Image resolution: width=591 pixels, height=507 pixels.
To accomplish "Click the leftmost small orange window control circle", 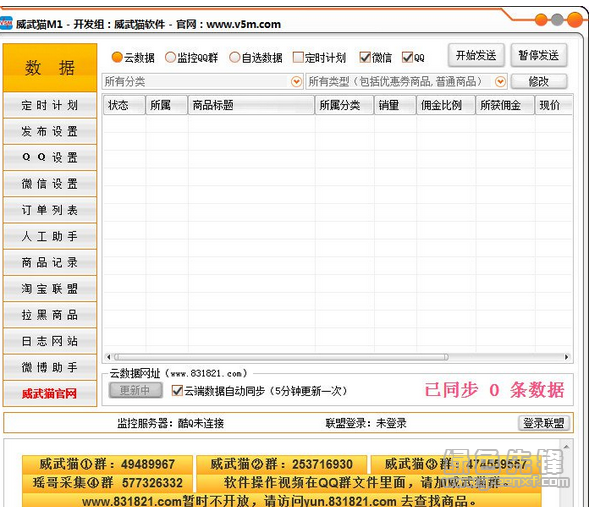I will pos(542,20).
